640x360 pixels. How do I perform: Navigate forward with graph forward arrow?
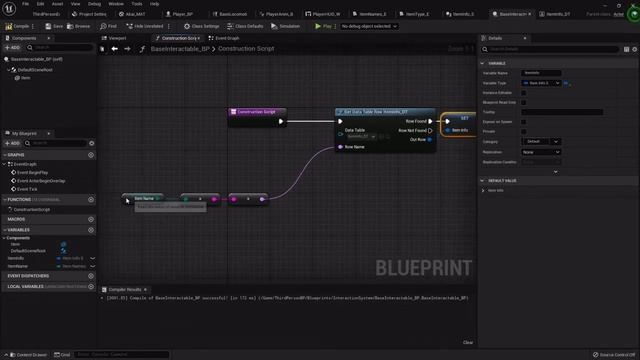pyautogui.click(x=127, y=49)
